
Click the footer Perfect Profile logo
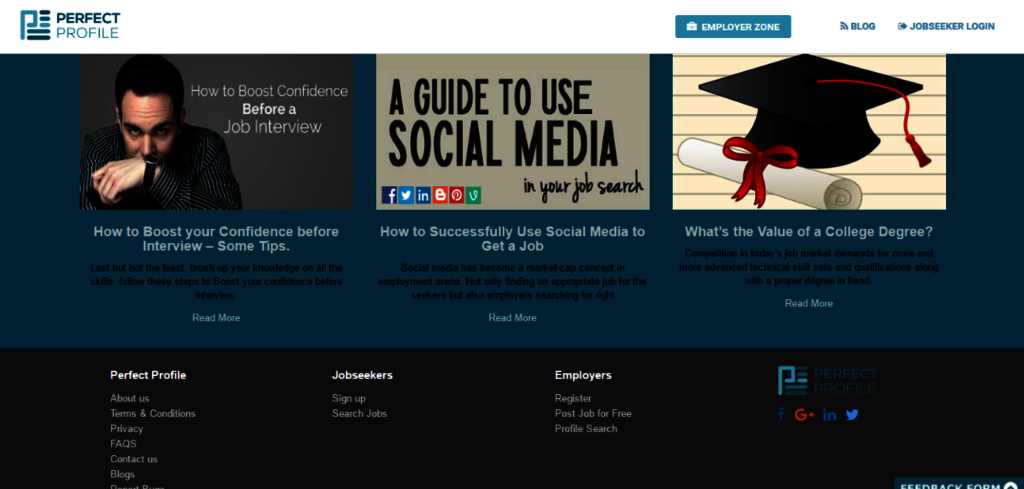[x=827, y=381]
